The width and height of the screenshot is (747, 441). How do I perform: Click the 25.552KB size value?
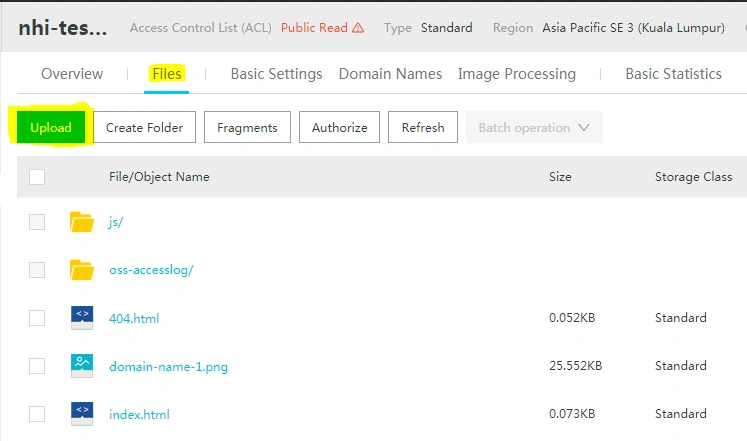point(575,366)
